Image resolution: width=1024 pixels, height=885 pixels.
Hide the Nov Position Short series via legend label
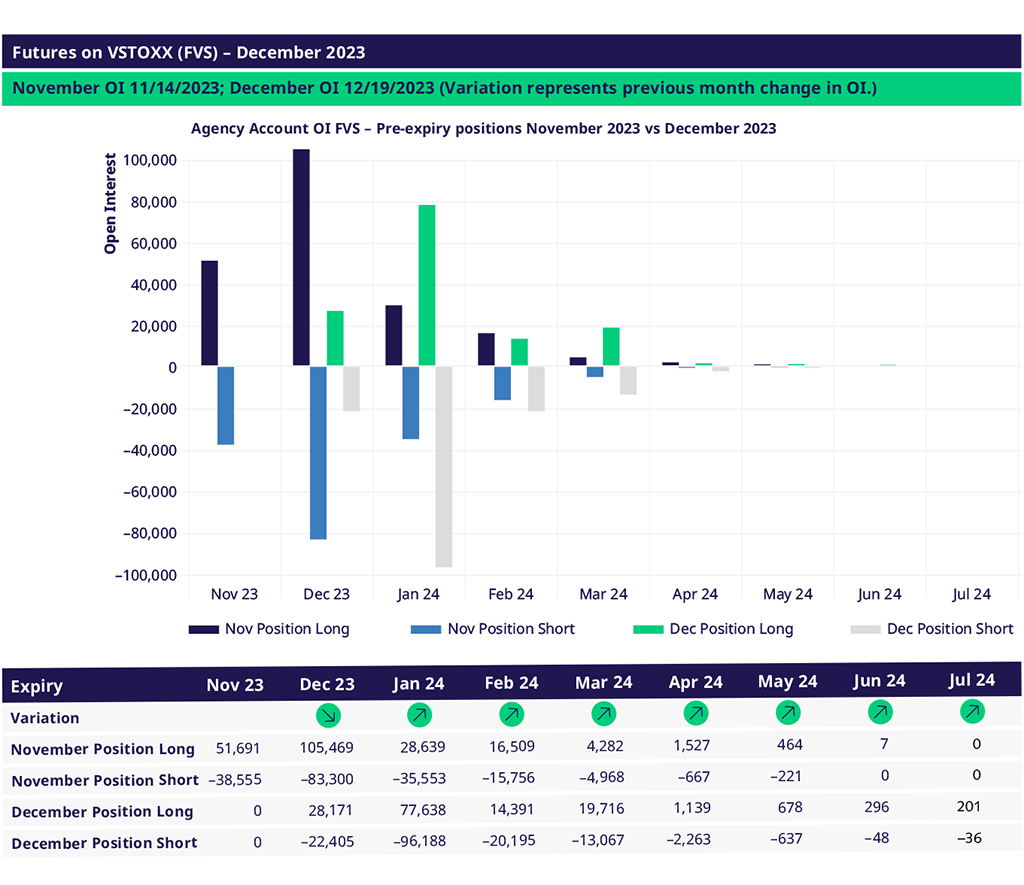point(511,629)
